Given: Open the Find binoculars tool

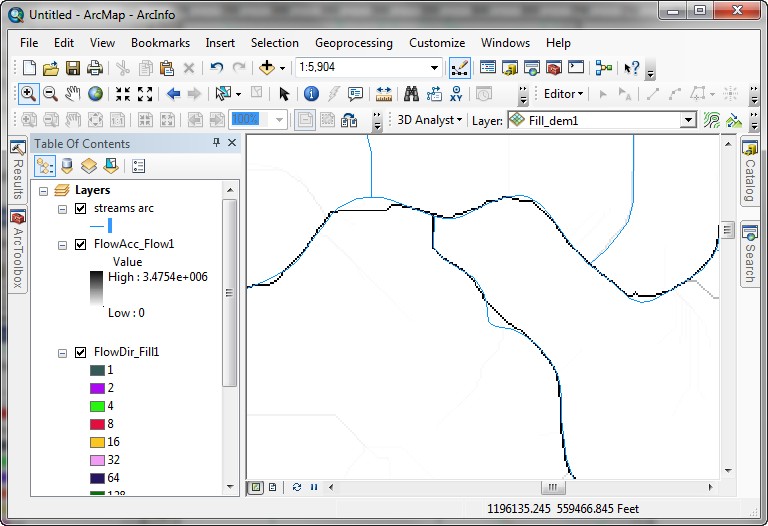Looking at the screenshot, I should 411,94.
